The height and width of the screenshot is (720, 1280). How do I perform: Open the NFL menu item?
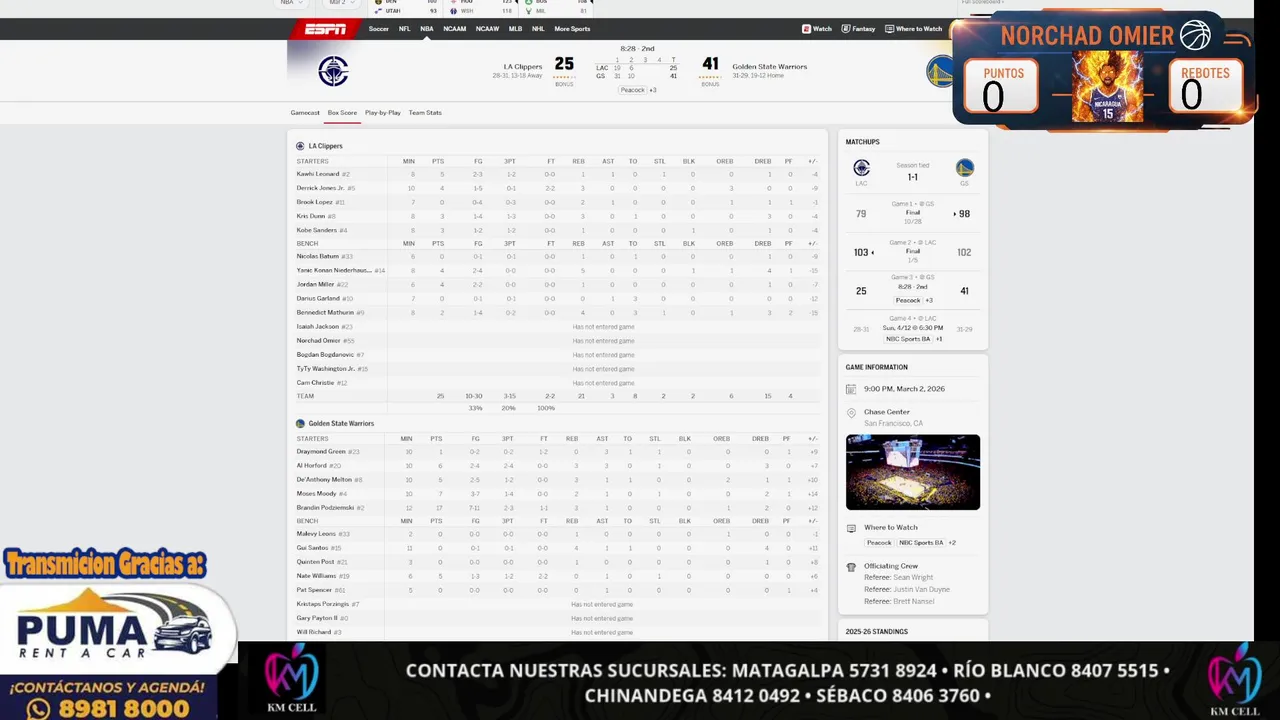[x=405, y=29]
